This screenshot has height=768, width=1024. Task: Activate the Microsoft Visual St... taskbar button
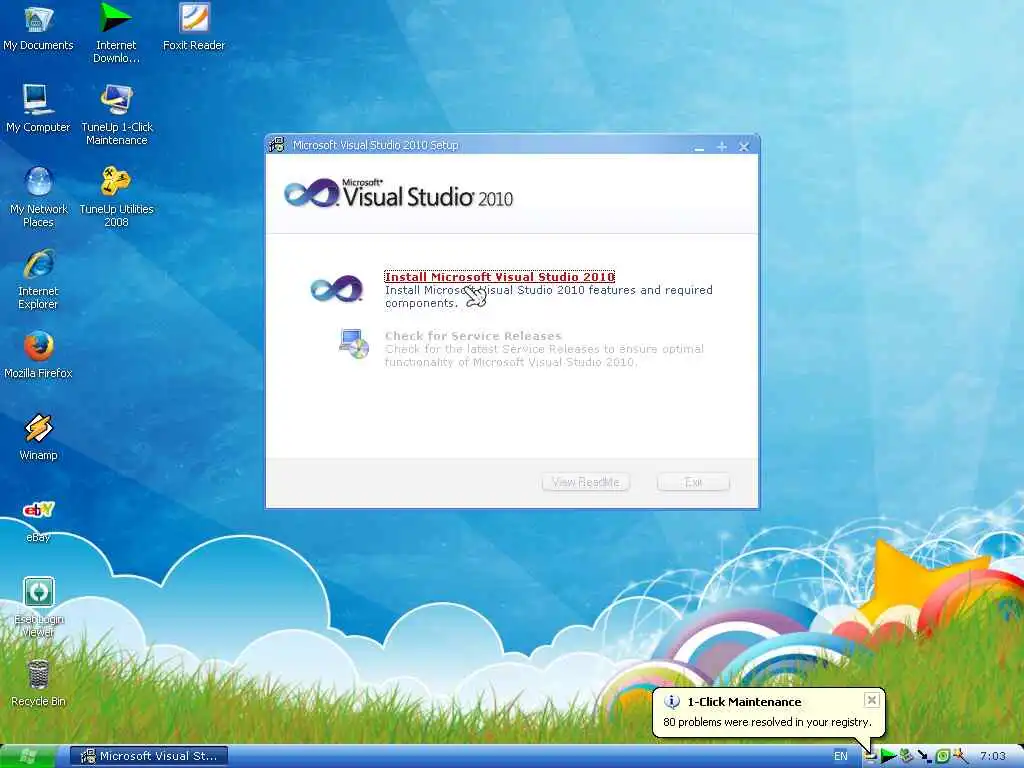(150, 756)
